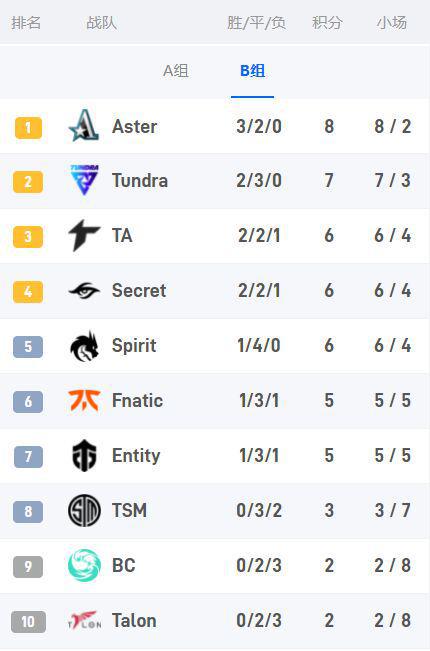Click the orange Fnatic logo

pos(84,400)
